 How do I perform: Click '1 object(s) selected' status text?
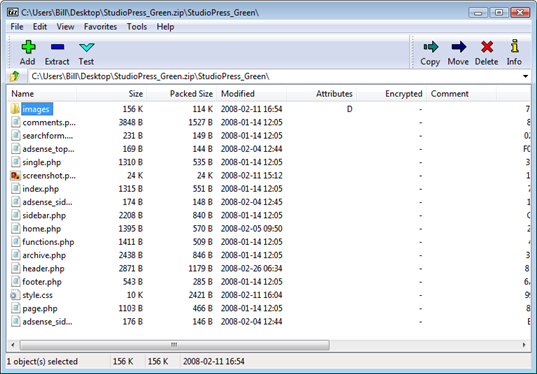(42, 362)
